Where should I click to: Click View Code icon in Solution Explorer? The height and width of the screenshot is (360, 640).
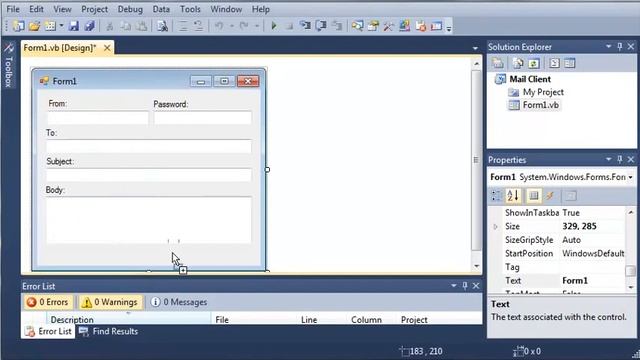(x=554, y=63)
